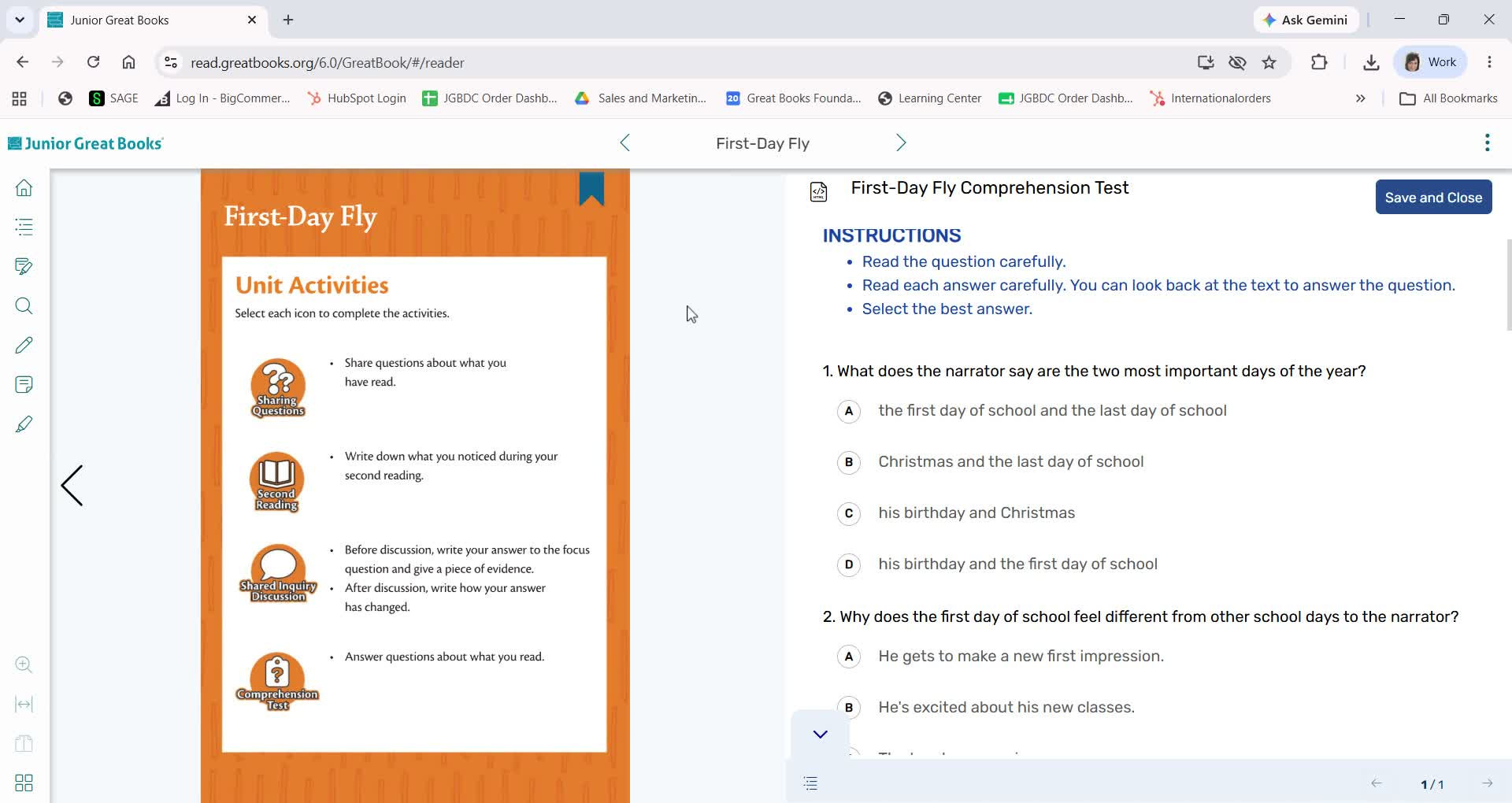Reload the current page
The image size is (1512, 803).
click(x=93, y=62)
